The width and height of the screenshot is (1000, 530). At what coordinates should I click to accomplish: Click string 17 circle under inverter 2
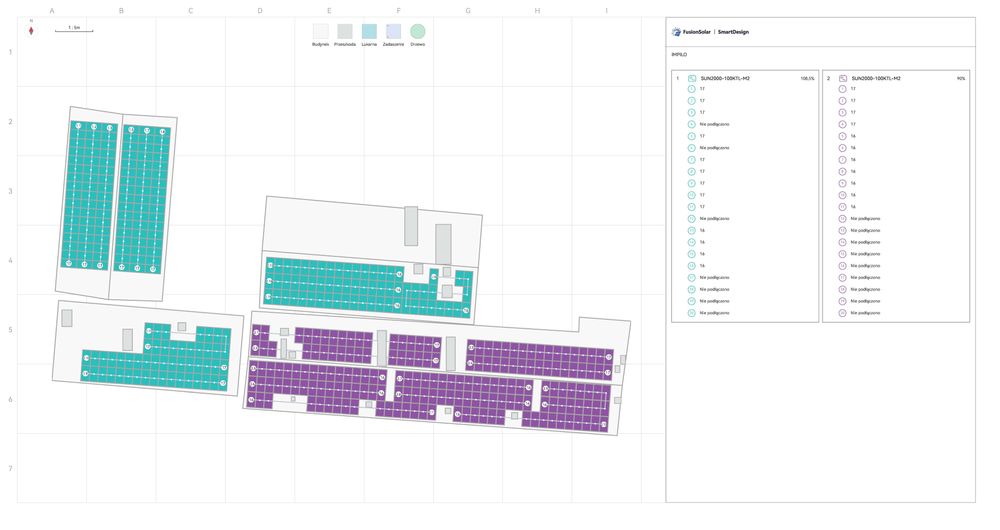point(842,278)
